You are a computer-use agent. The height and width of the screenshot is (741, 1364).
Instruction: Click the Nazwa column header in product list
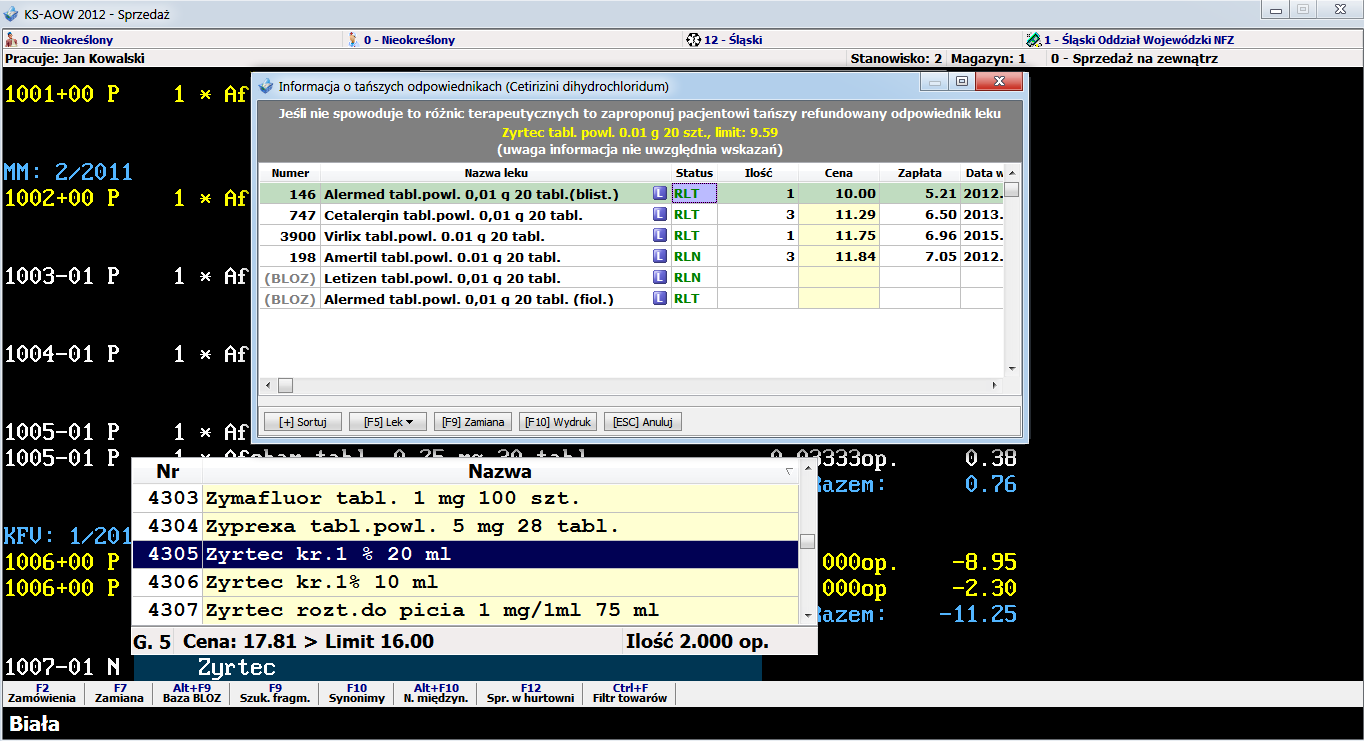(500, 471)
